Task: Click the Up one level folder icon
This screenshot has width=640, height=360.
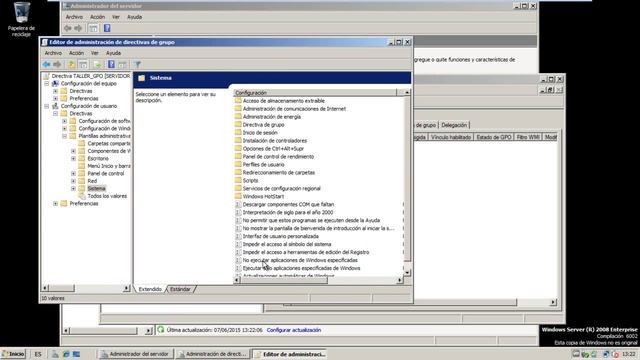Action: 71,64
